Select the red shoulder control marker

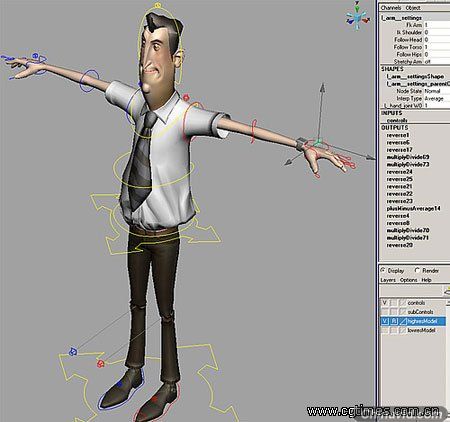(x=186, y=98)
